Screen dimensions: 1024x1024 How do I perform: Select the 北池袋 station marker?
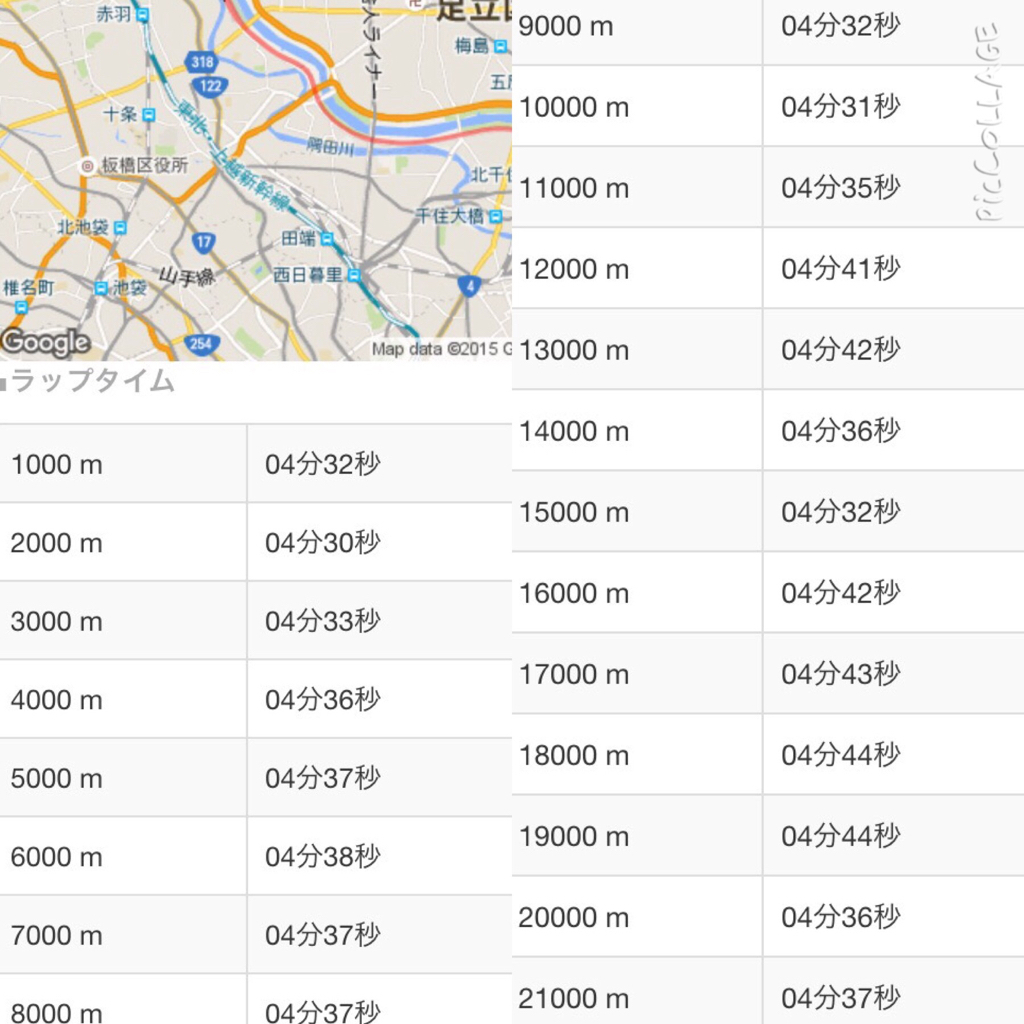pyautogui.click(x=120, y=228)
